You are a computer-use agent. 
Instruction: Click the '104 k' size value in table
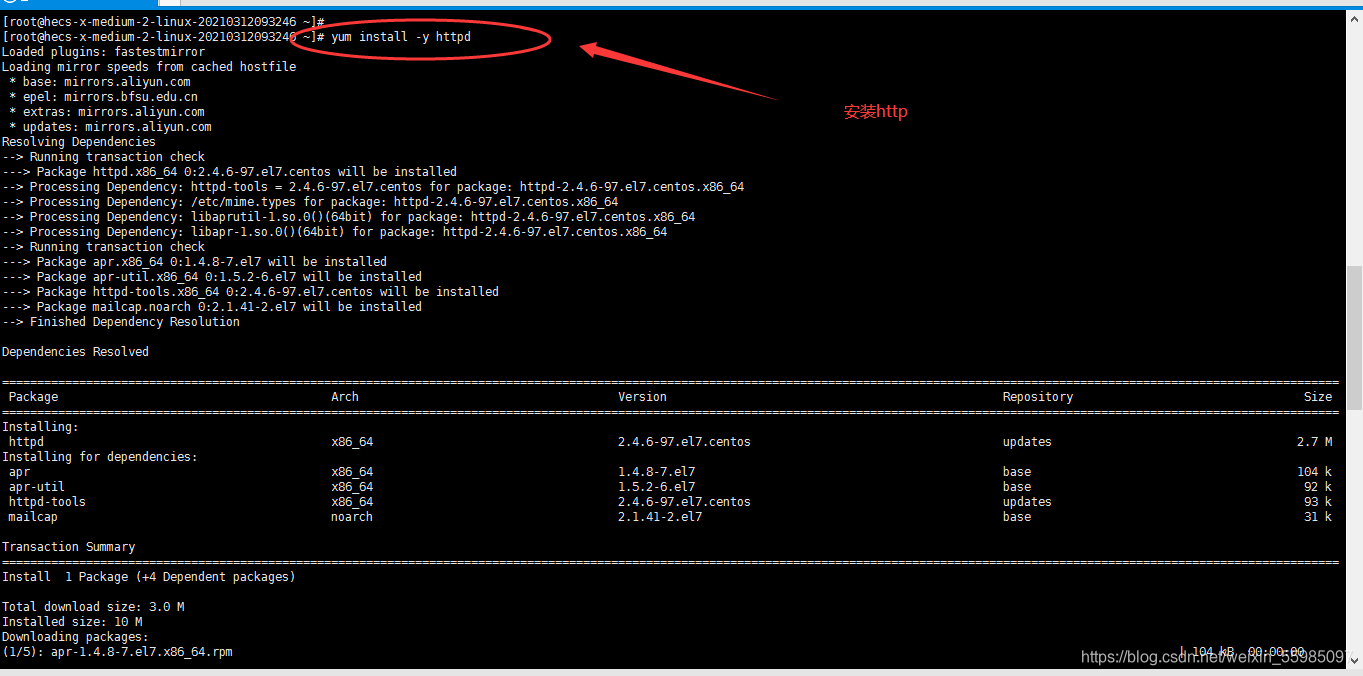1314,472
